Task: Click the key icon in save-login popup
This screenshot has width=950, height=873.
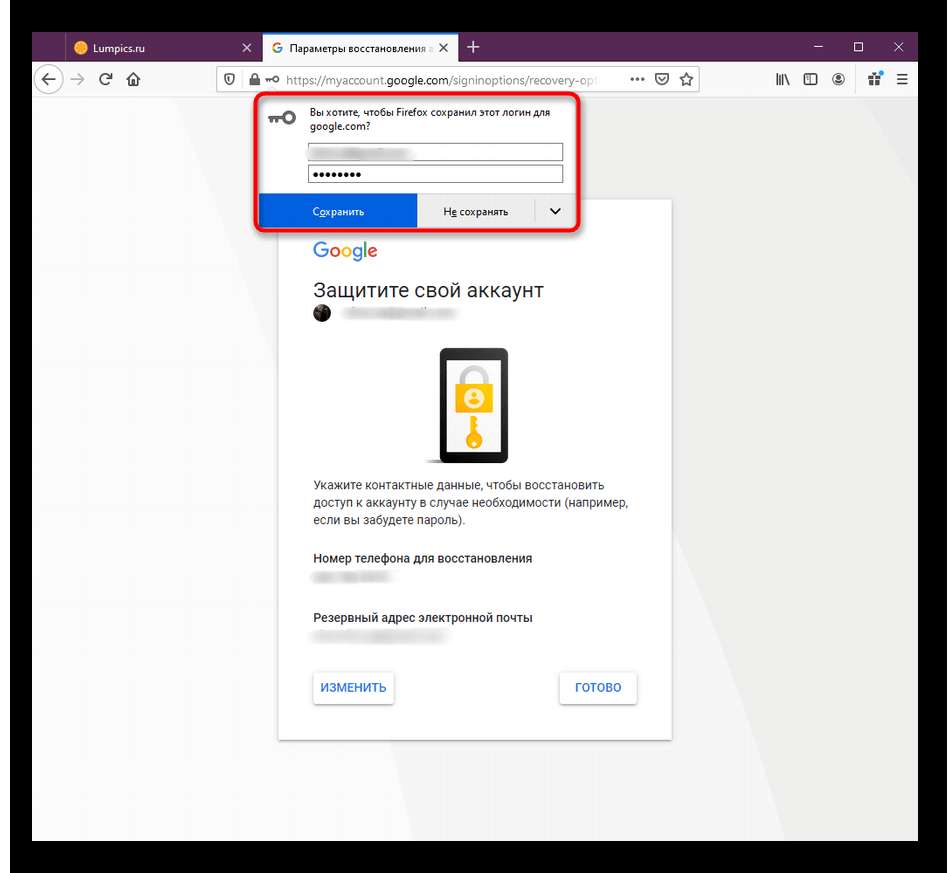Action: (282, 118)
